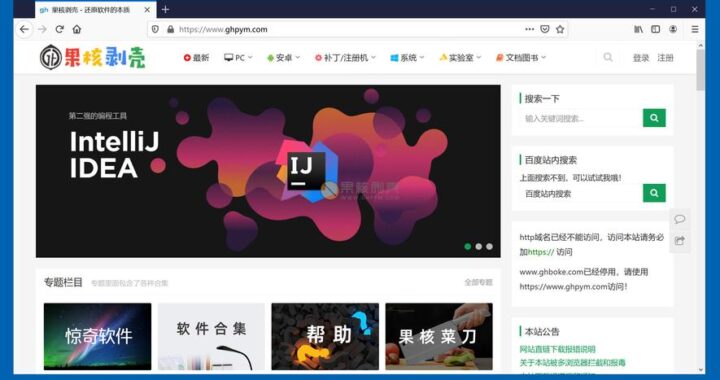Click the 登录 login link
Screen dimensions: 720x380
click(x=641, y=58)
